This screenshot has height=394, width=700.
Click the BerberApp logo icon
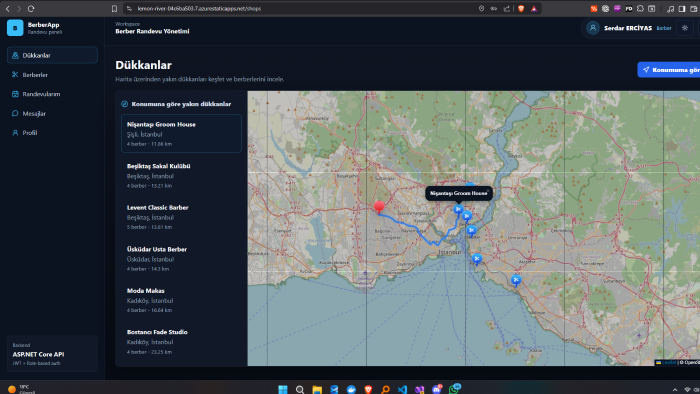(15, 28)
